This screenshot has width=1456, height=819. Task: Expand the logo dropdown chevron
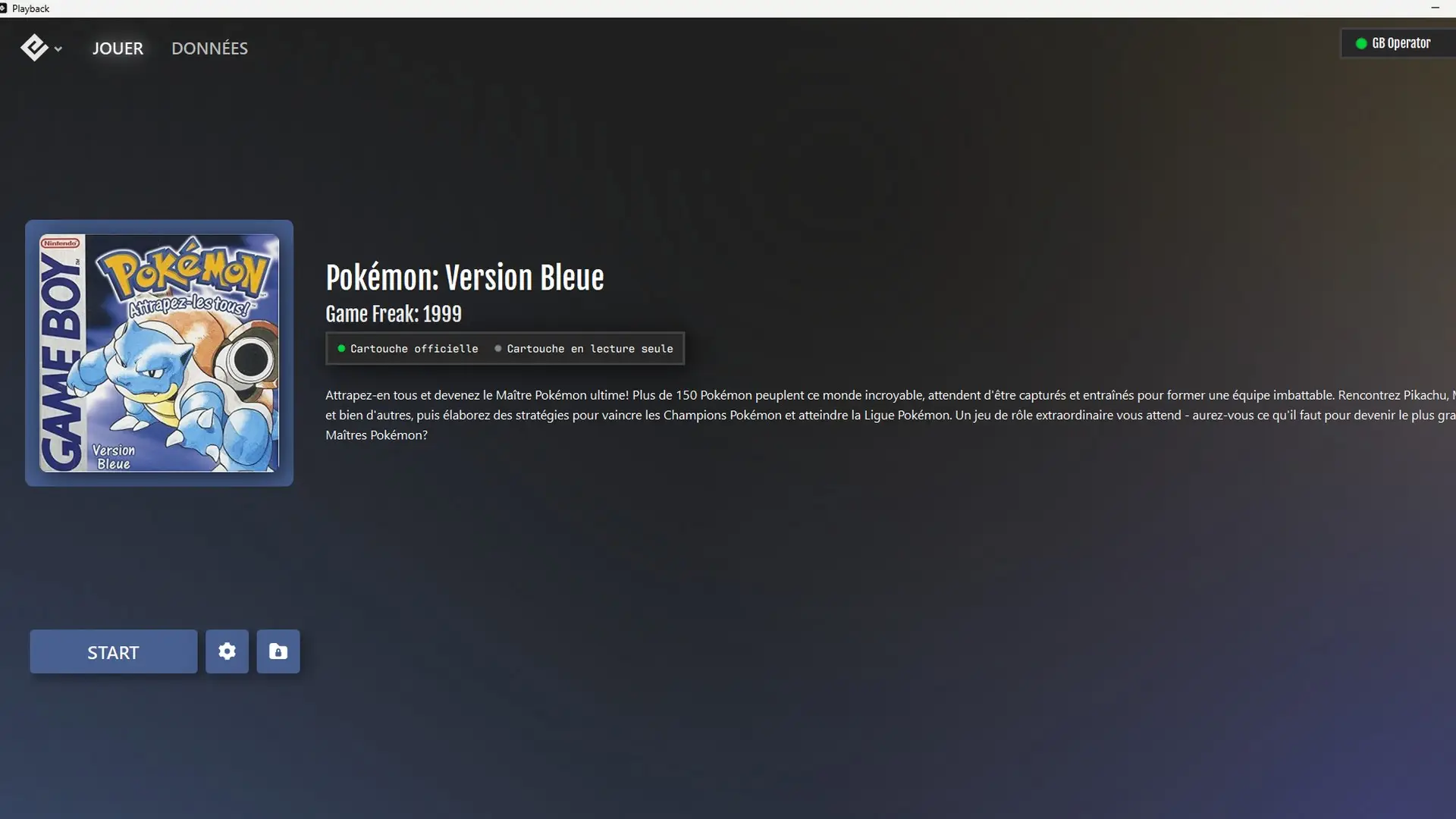coord(58,49)
